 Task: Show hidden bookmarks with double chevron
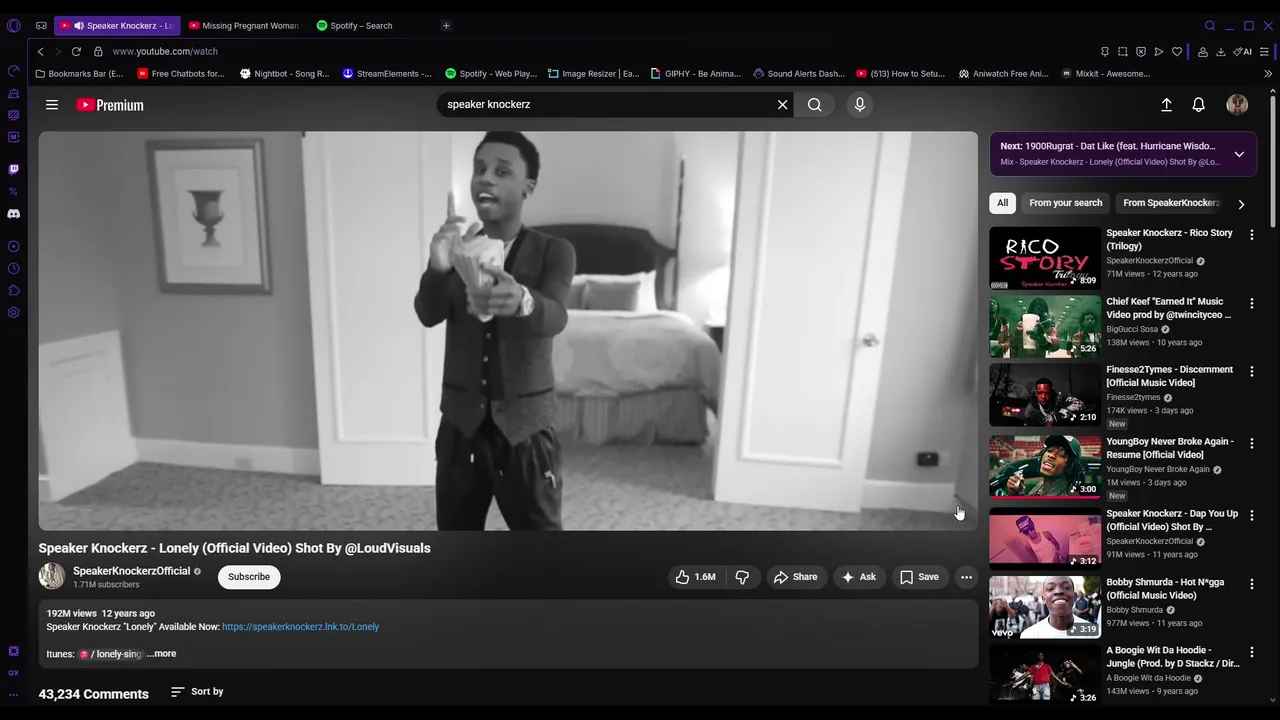click(1268, 74)
